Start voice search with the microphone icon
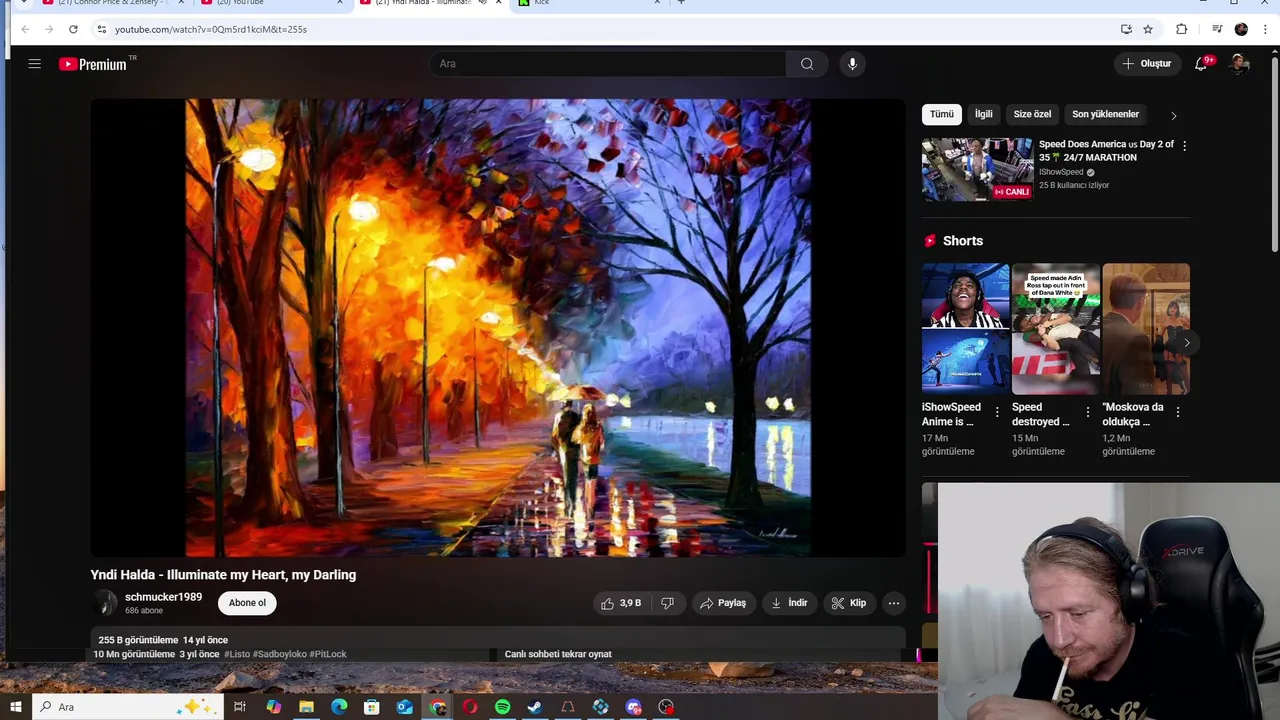The image size is (1280, 720). (x=852, y=64)
